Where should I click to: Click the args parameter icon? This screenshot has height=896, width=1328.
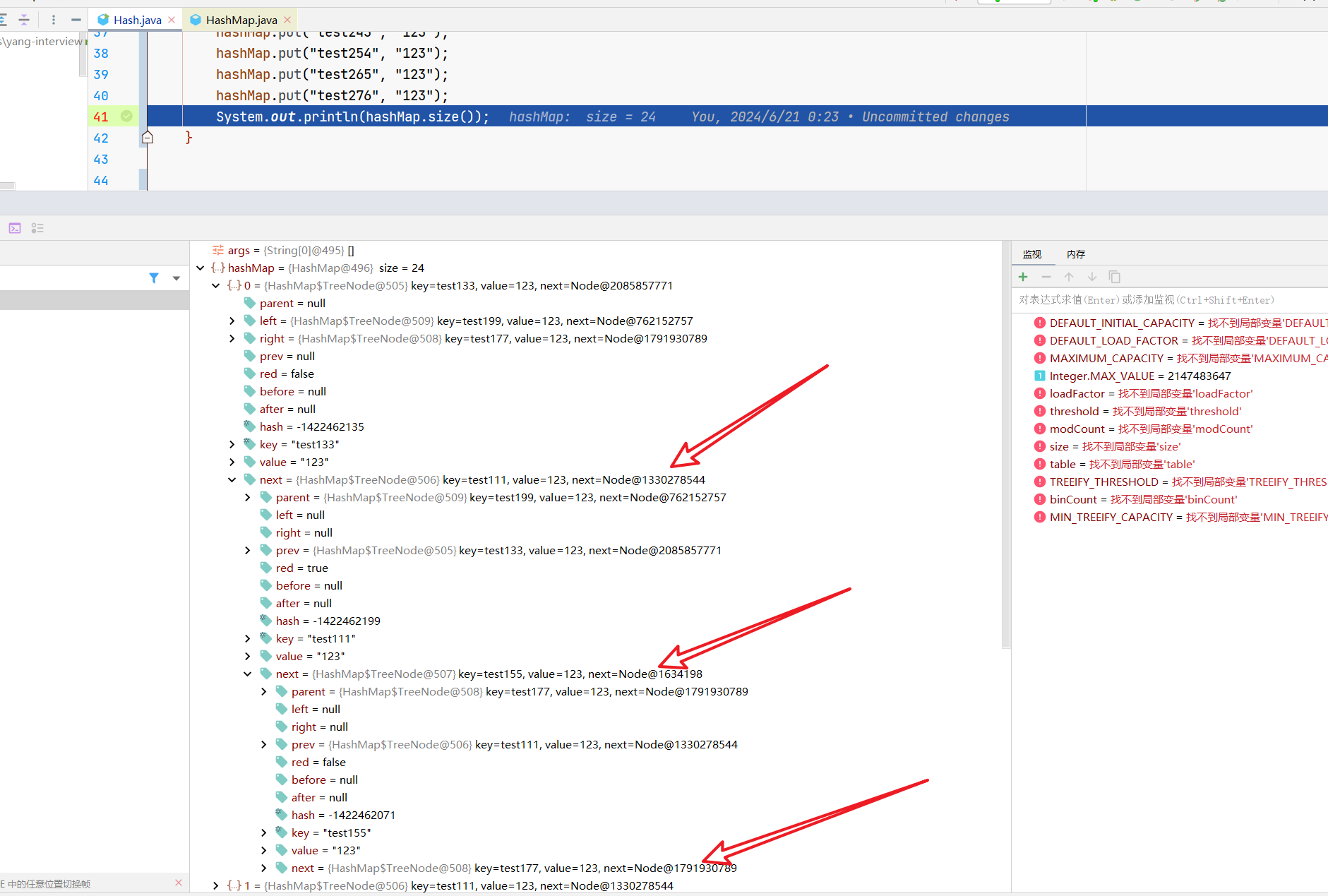pos(218,250)
